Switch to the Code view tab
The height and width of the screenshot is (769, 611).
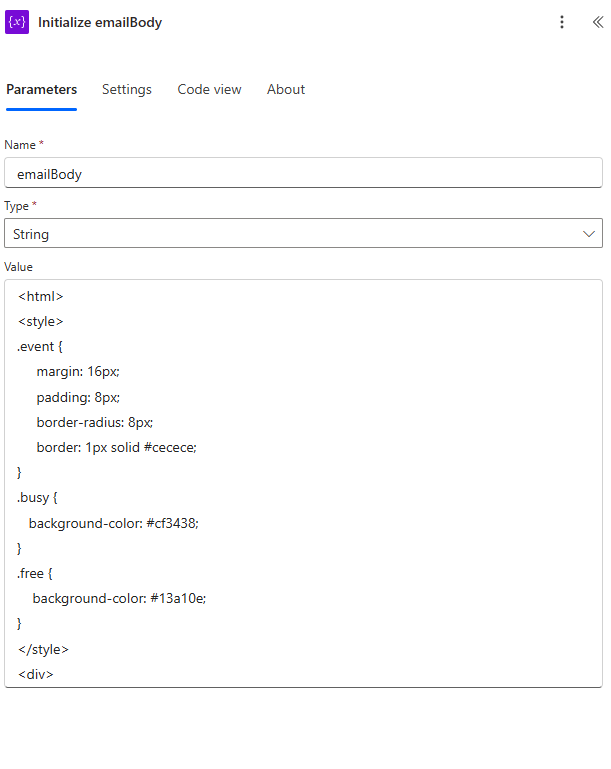click(x=209, y=89)
